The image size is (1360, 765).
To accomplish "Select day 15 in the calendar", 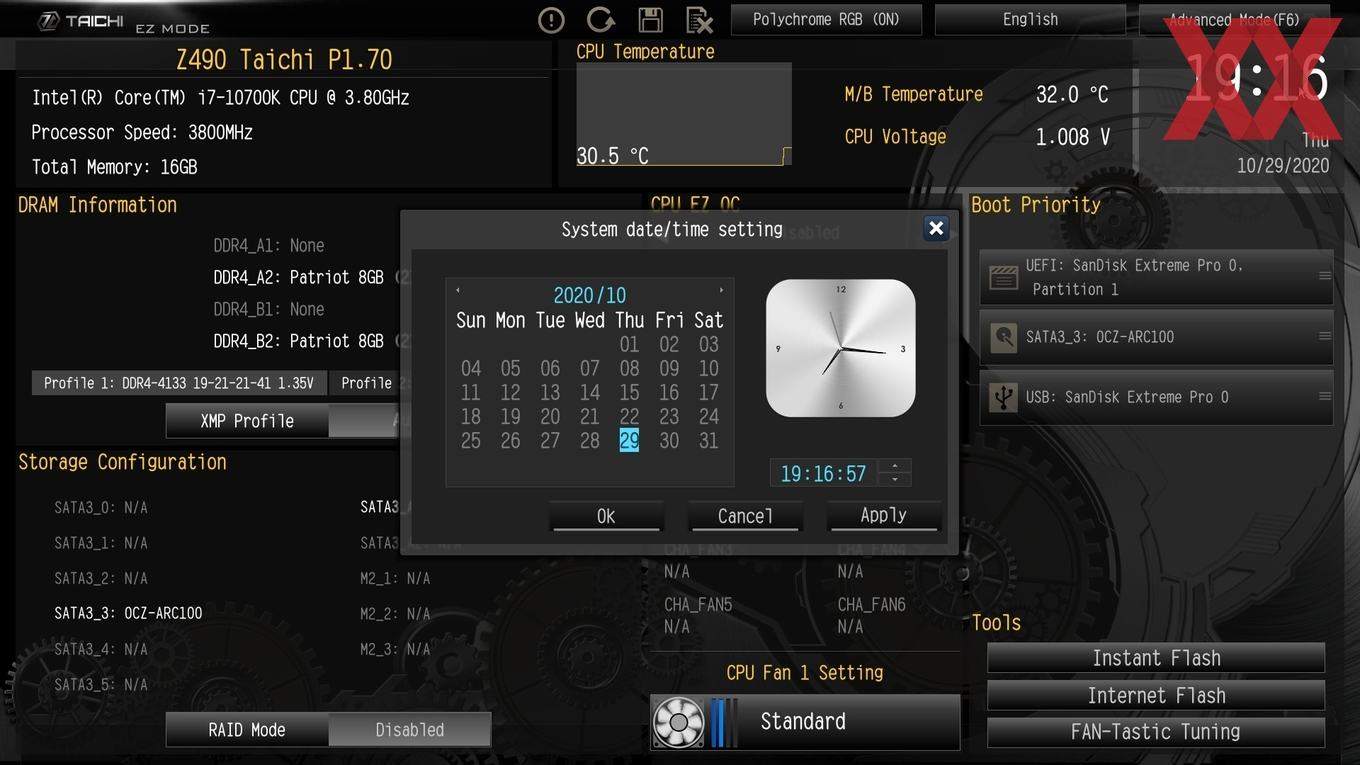I will point(629,392).
